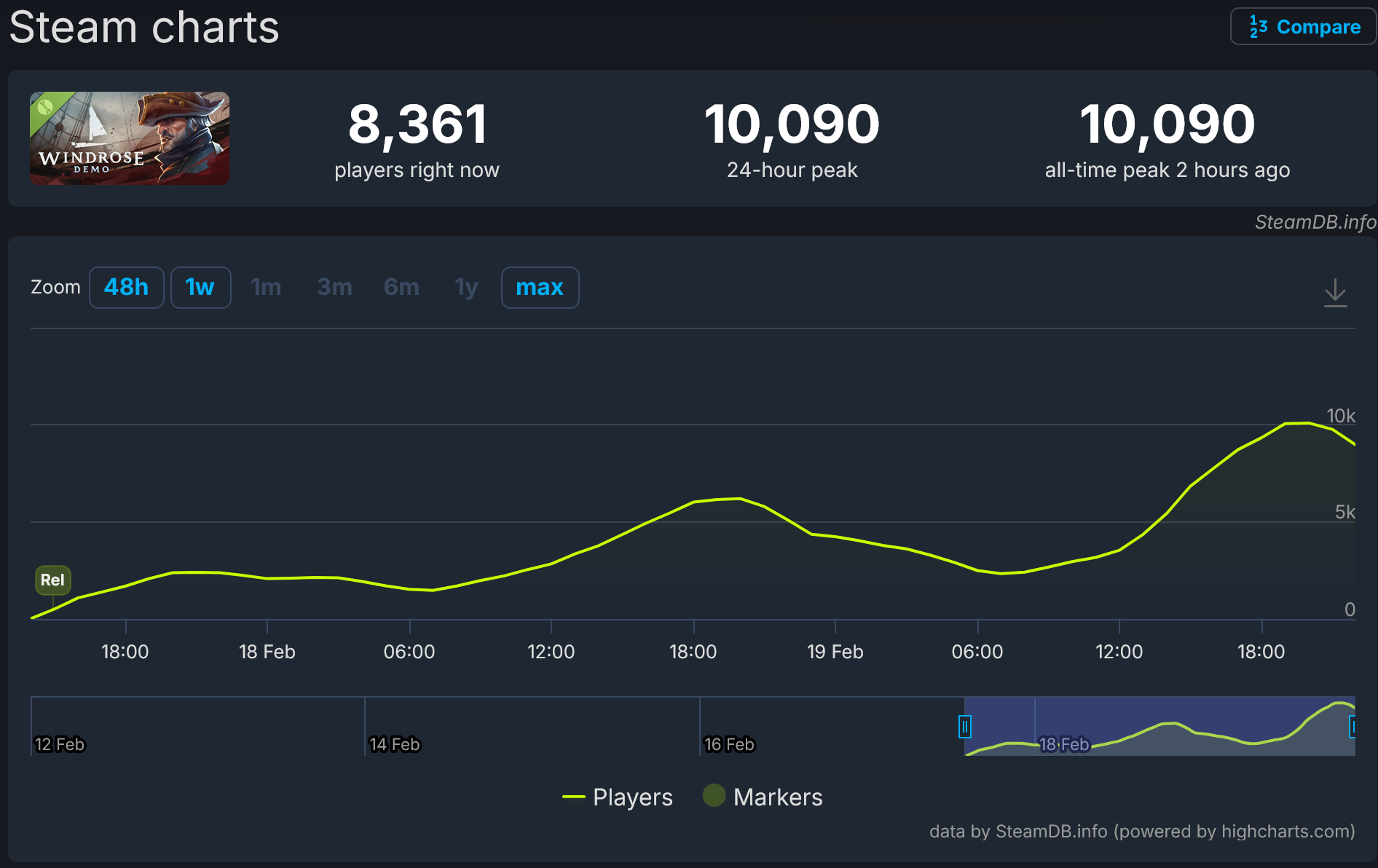Click the 3m zoom option
The width and height of the screenshot is (1378, 868).
coord(334,288)
